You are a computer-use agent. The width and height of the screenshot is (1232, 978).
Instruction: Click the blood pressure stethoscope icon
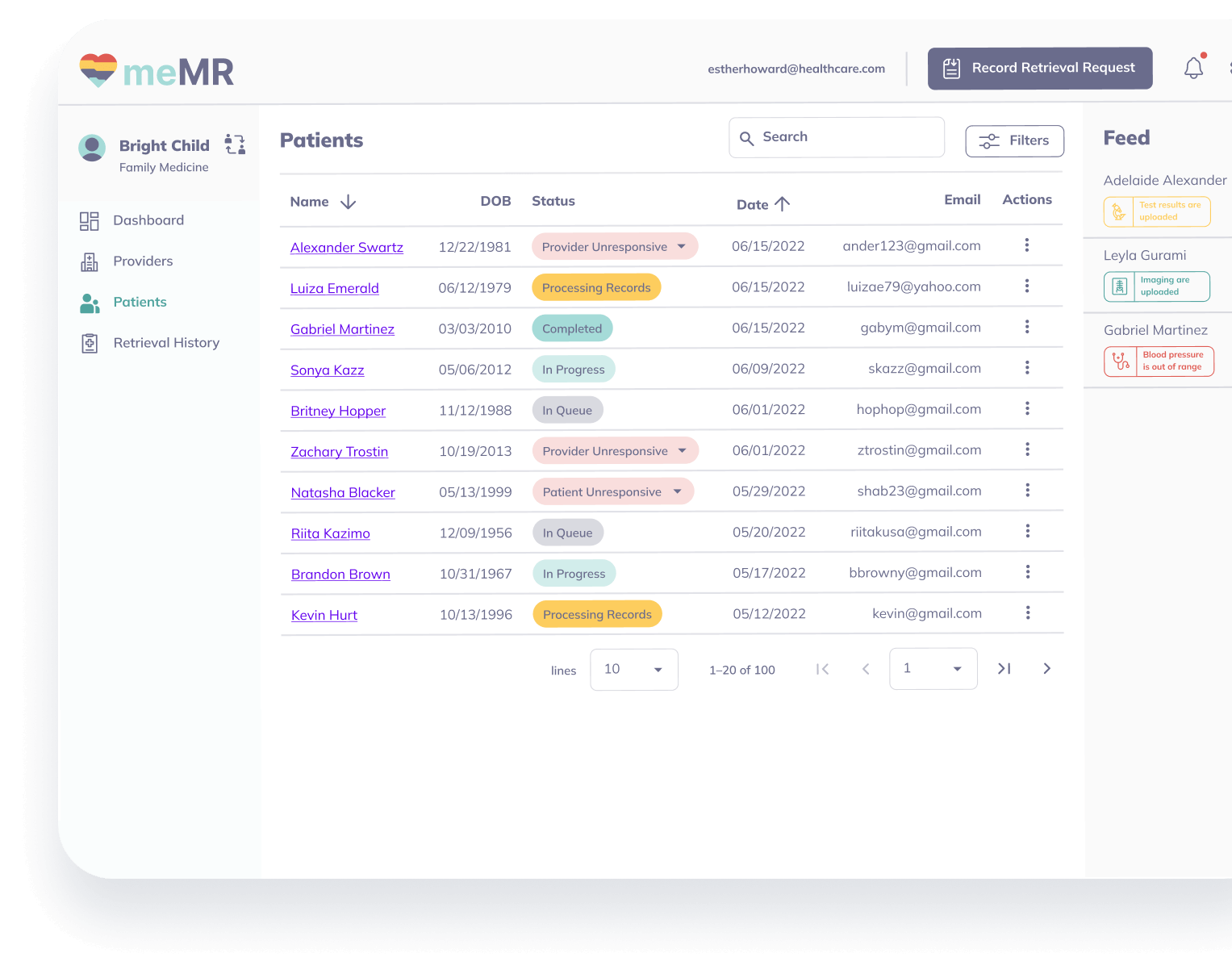tap(1120, 362)
